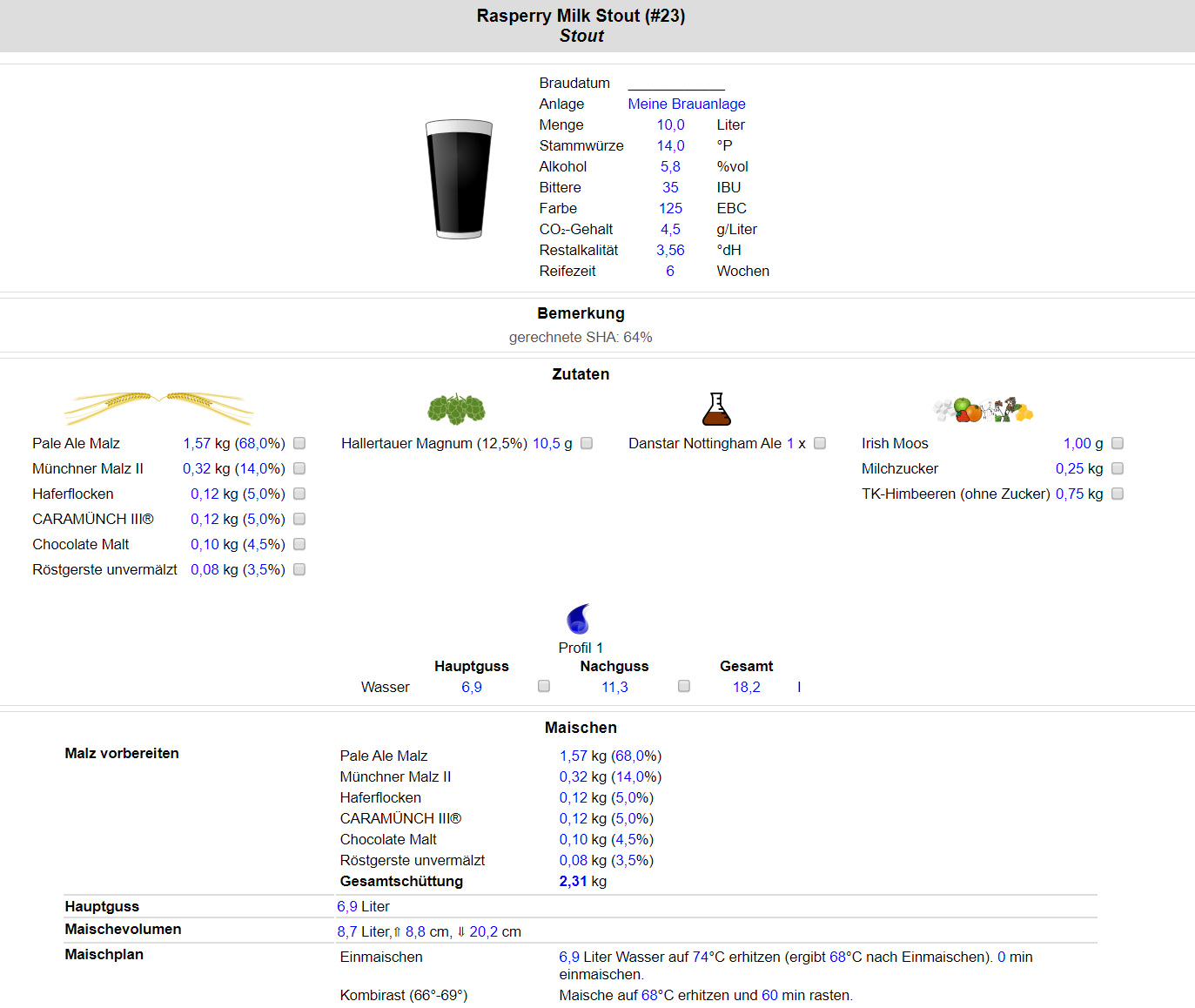Check the Hauptguss water checkbox
The image size is (1195, 1008).
[x=544, y=686]
